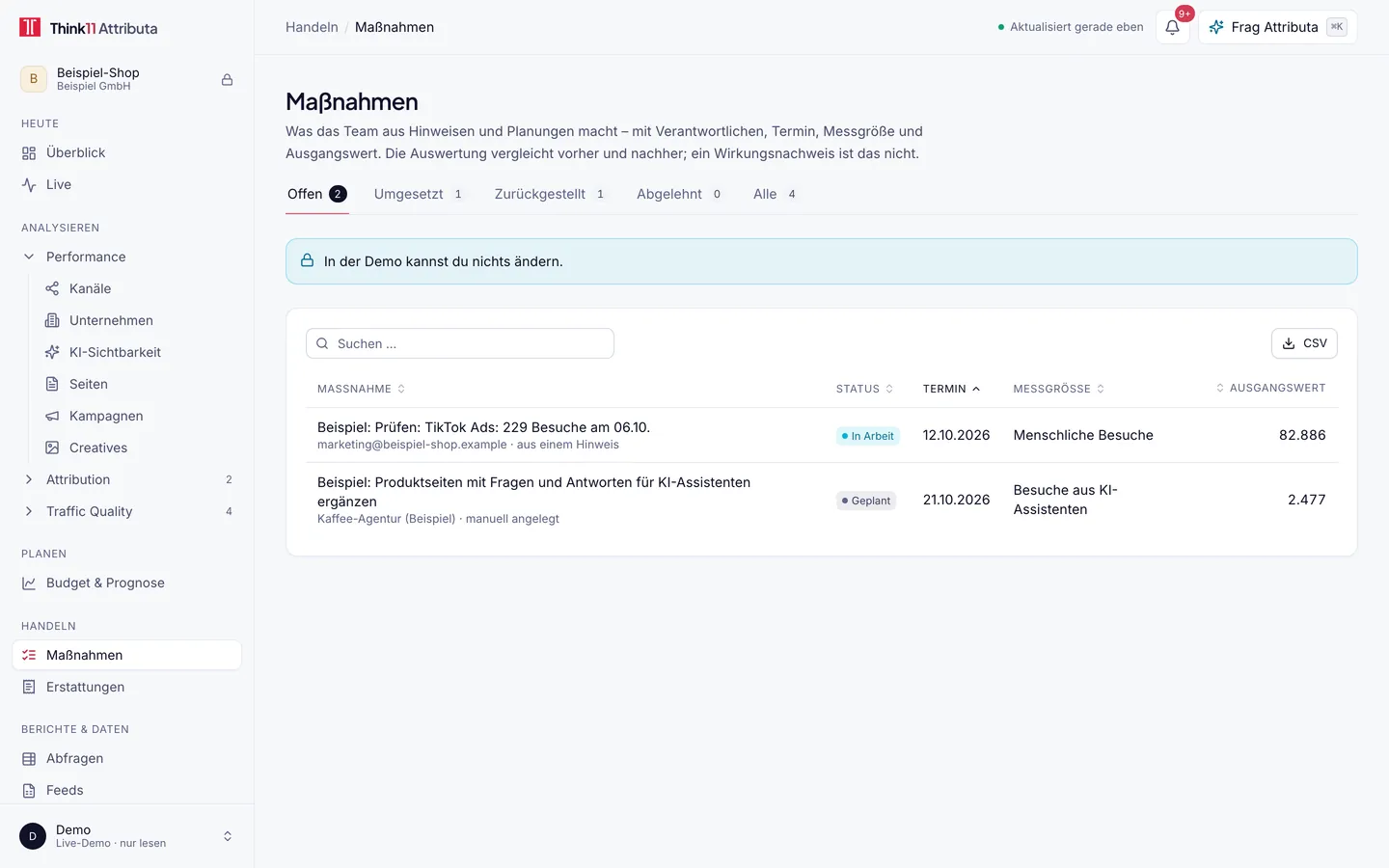Image resolution: width=1389 pixels, height=868 pixels.
Task: Click the Aktualisiert gerade eben status
Action: 1071,27
